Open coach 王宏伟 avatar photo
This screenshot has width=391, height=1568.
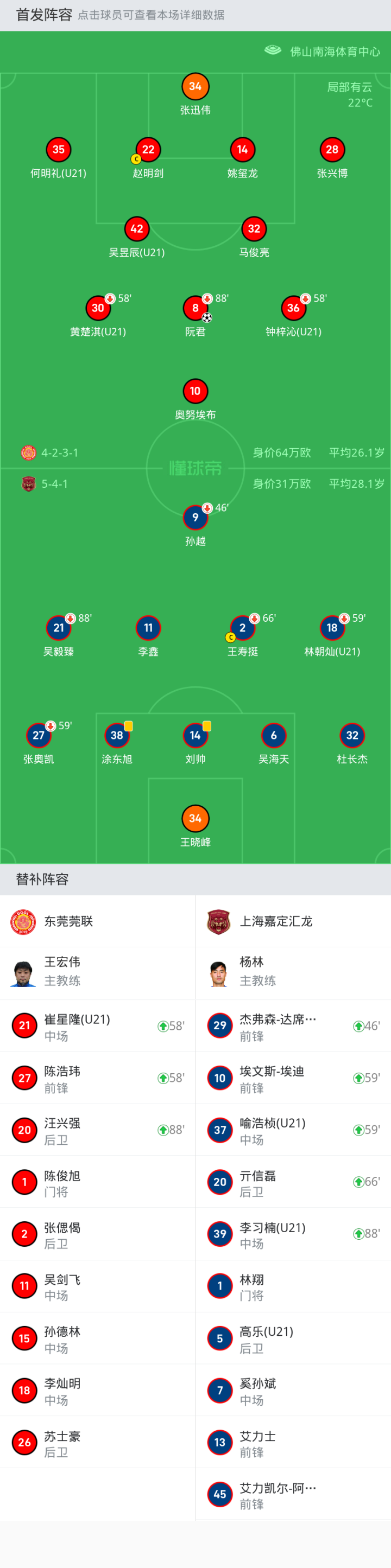pyautogui.click(x=23, y=973)
